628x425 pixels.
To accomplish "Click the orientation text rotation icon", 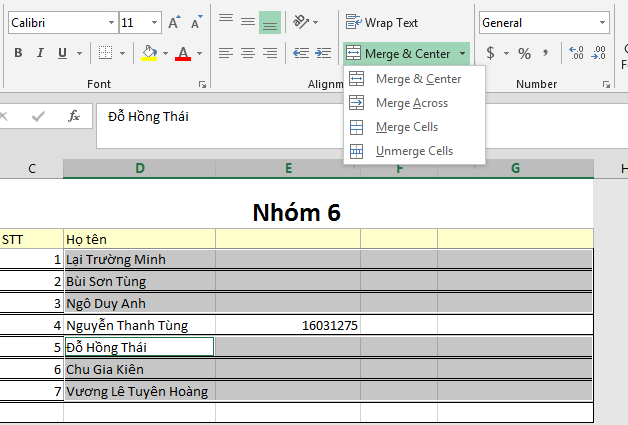I will 301,22.
